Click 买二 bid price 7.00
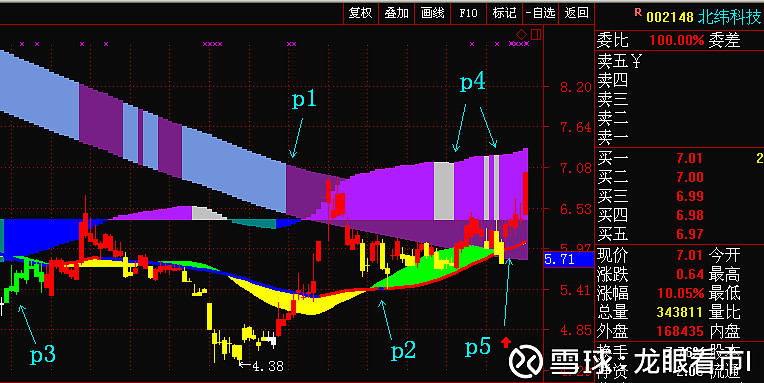This screenshot has height=383, width=764. pyautogui.click(x=689, y=177)
